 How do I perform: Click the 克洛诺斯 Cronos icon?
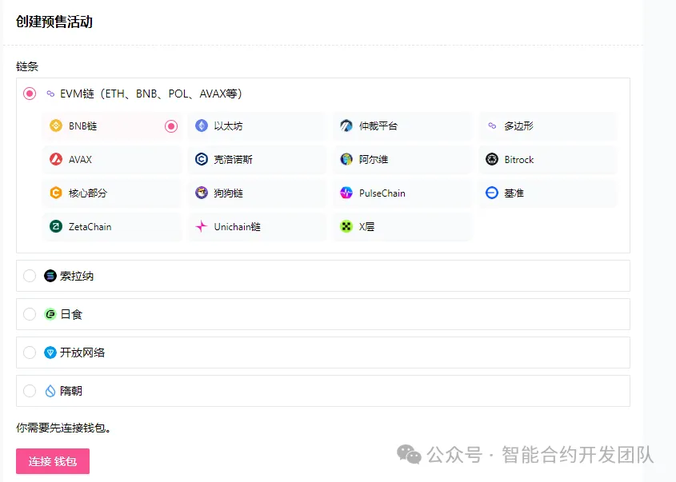coord(201,160)
